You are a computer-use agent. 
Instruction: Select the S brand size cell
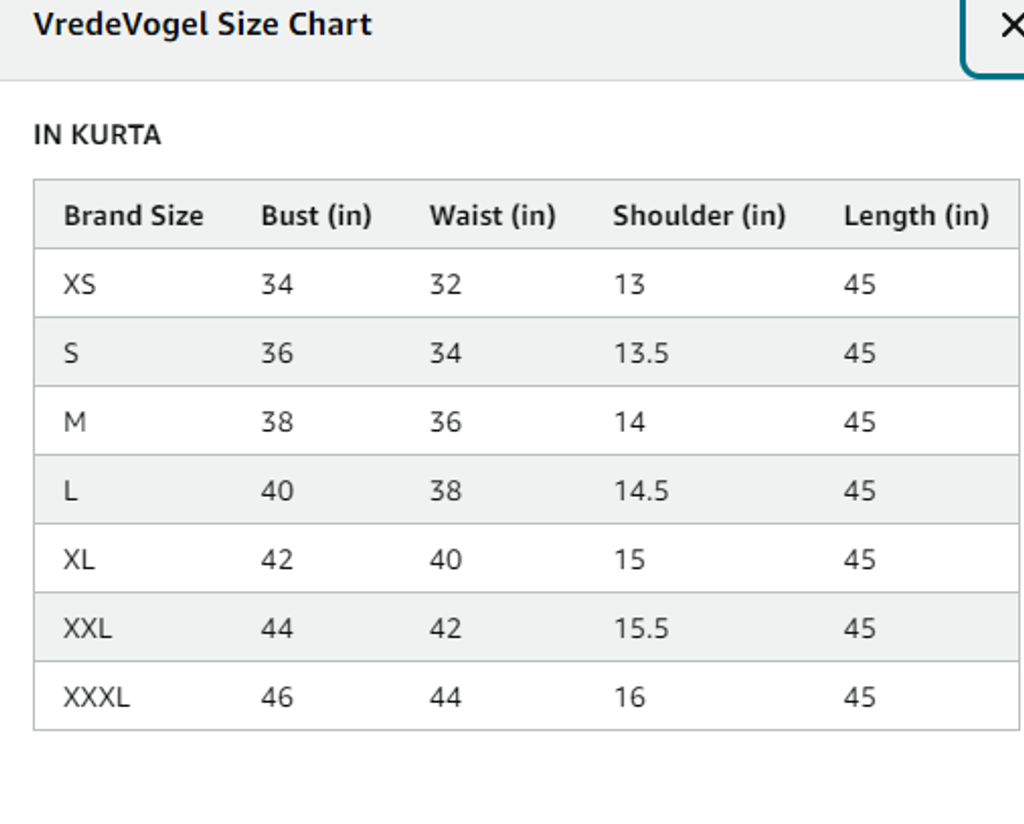(x=71, y=354)
